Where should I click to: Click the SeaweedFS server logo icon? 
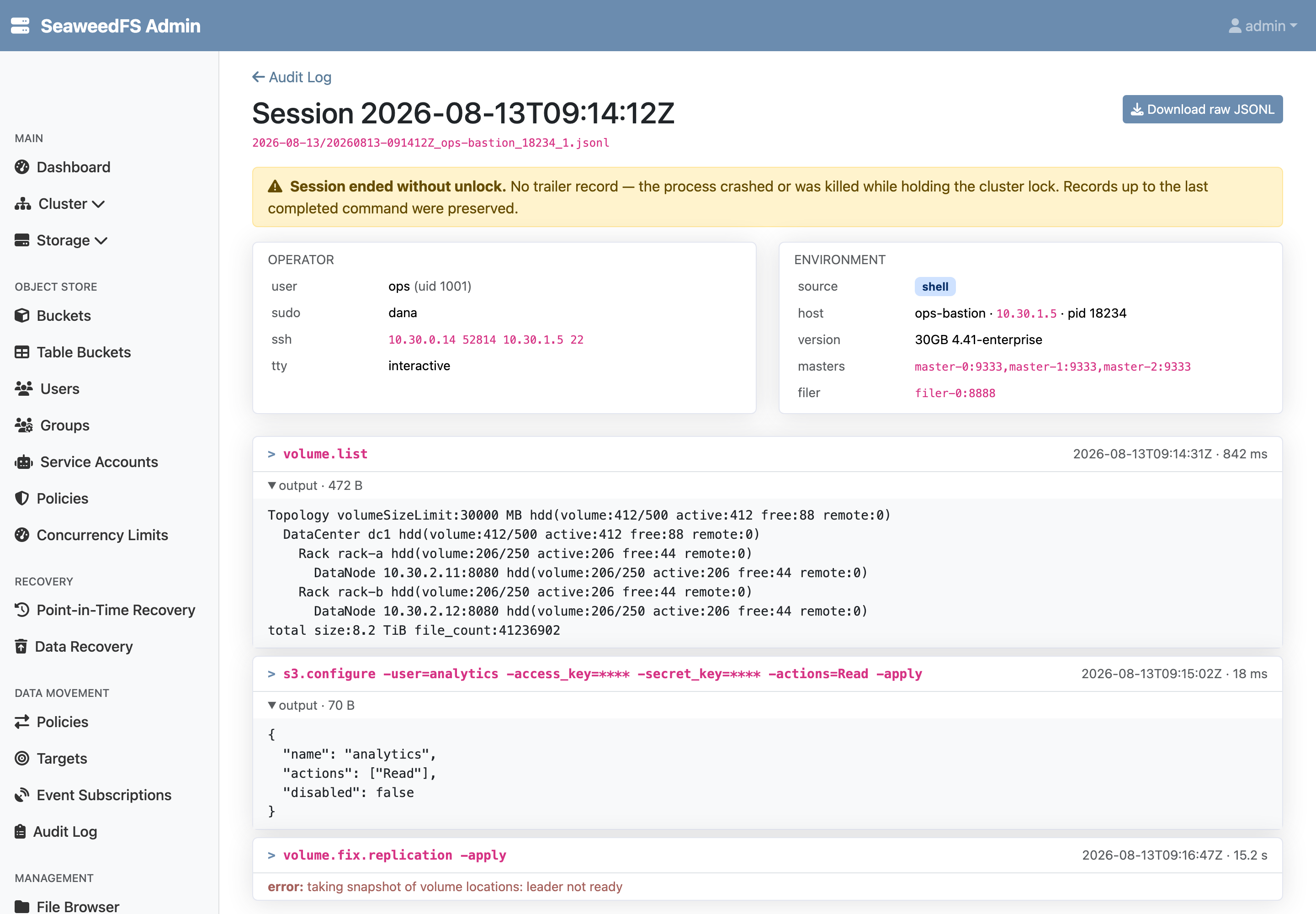point(20,26)
